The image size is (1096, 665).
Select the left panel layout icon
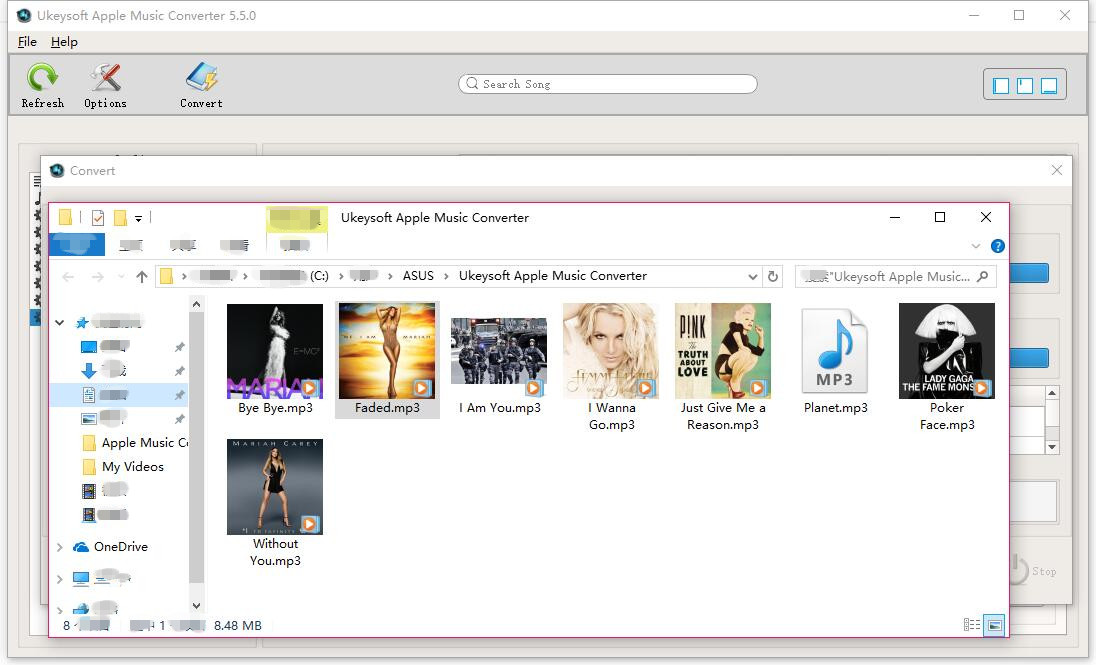[1000, 85]
